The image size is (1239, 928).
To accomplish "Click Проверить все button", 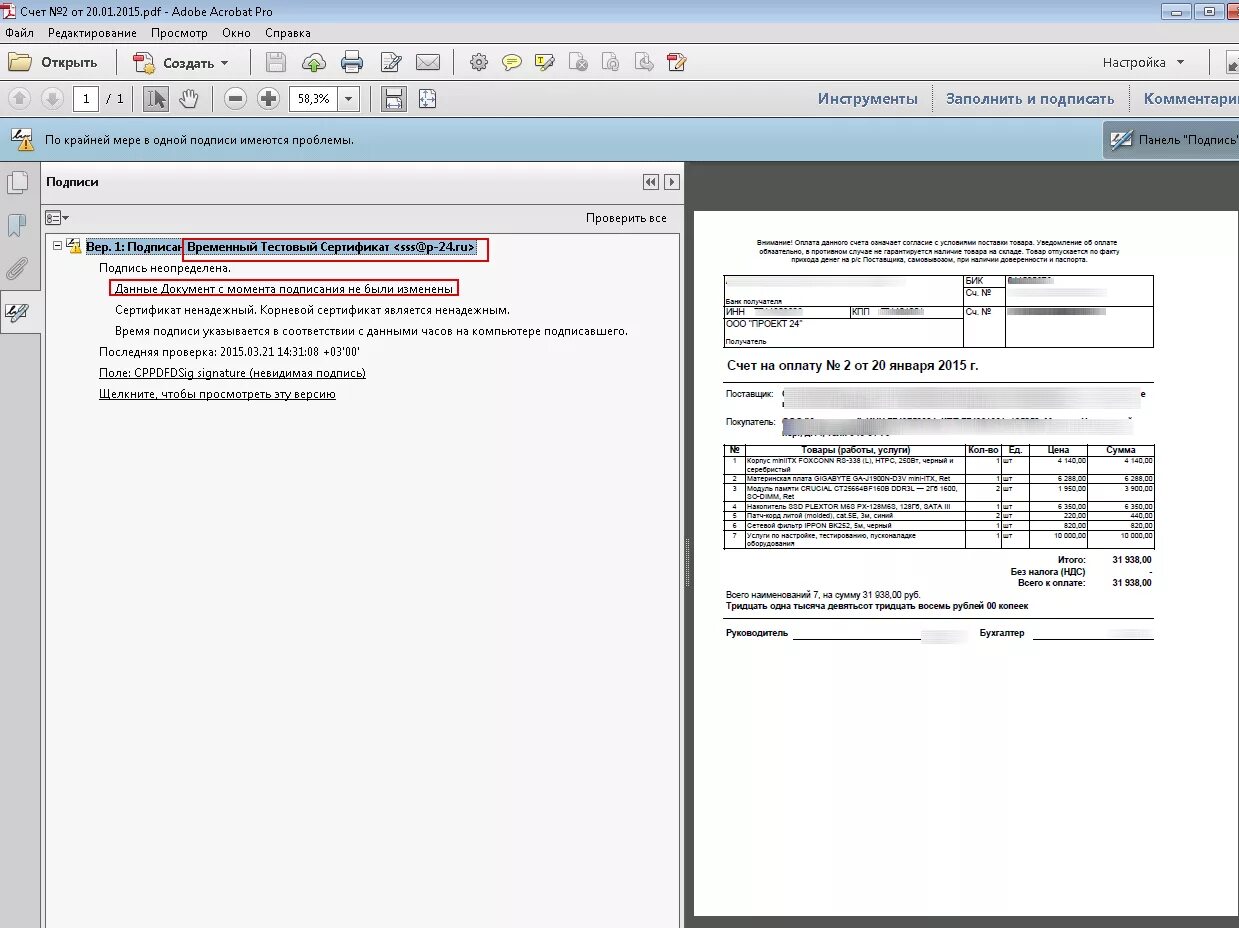I will [626, 218].
